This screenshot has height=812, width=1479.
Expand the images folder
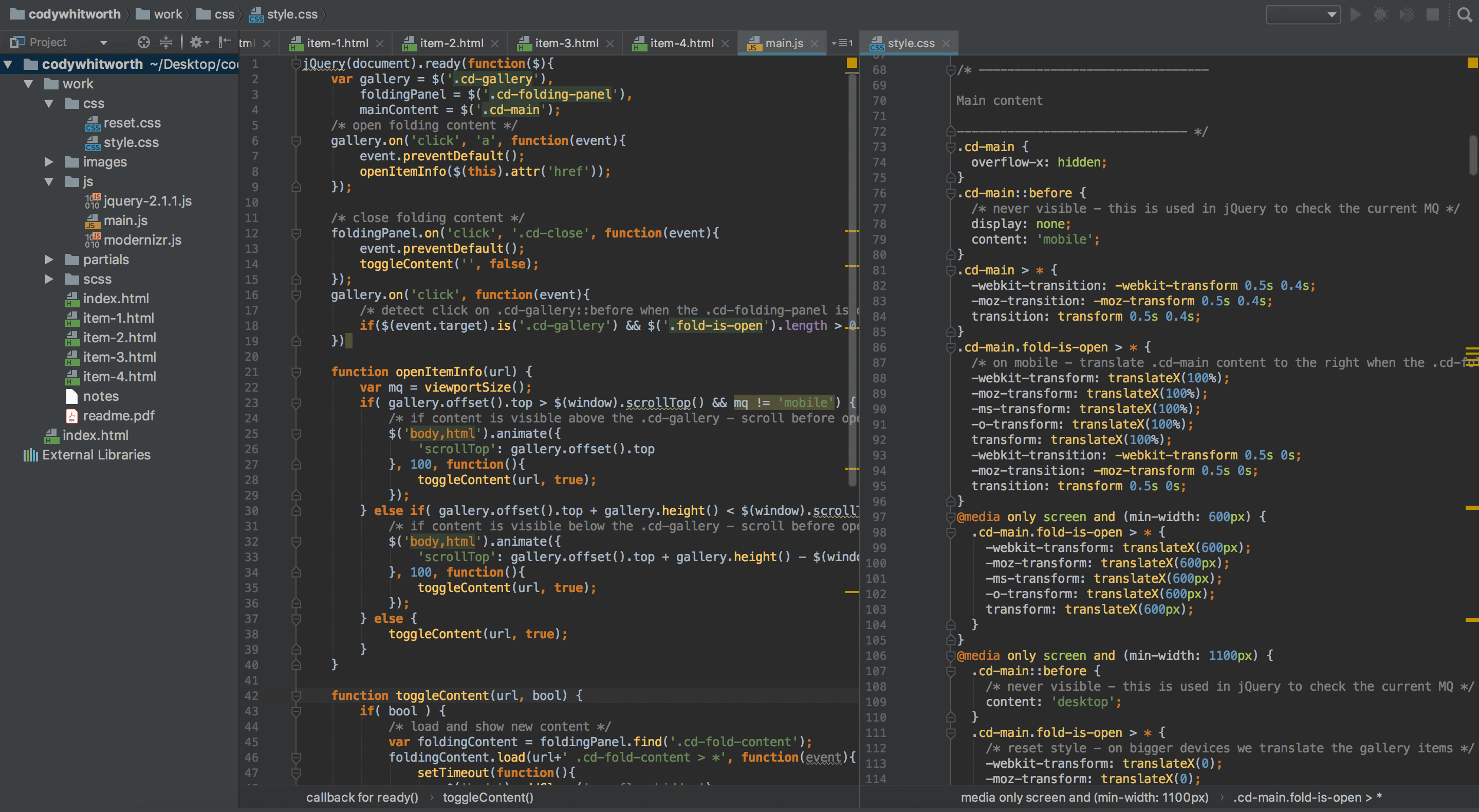(x=49, y=162)
